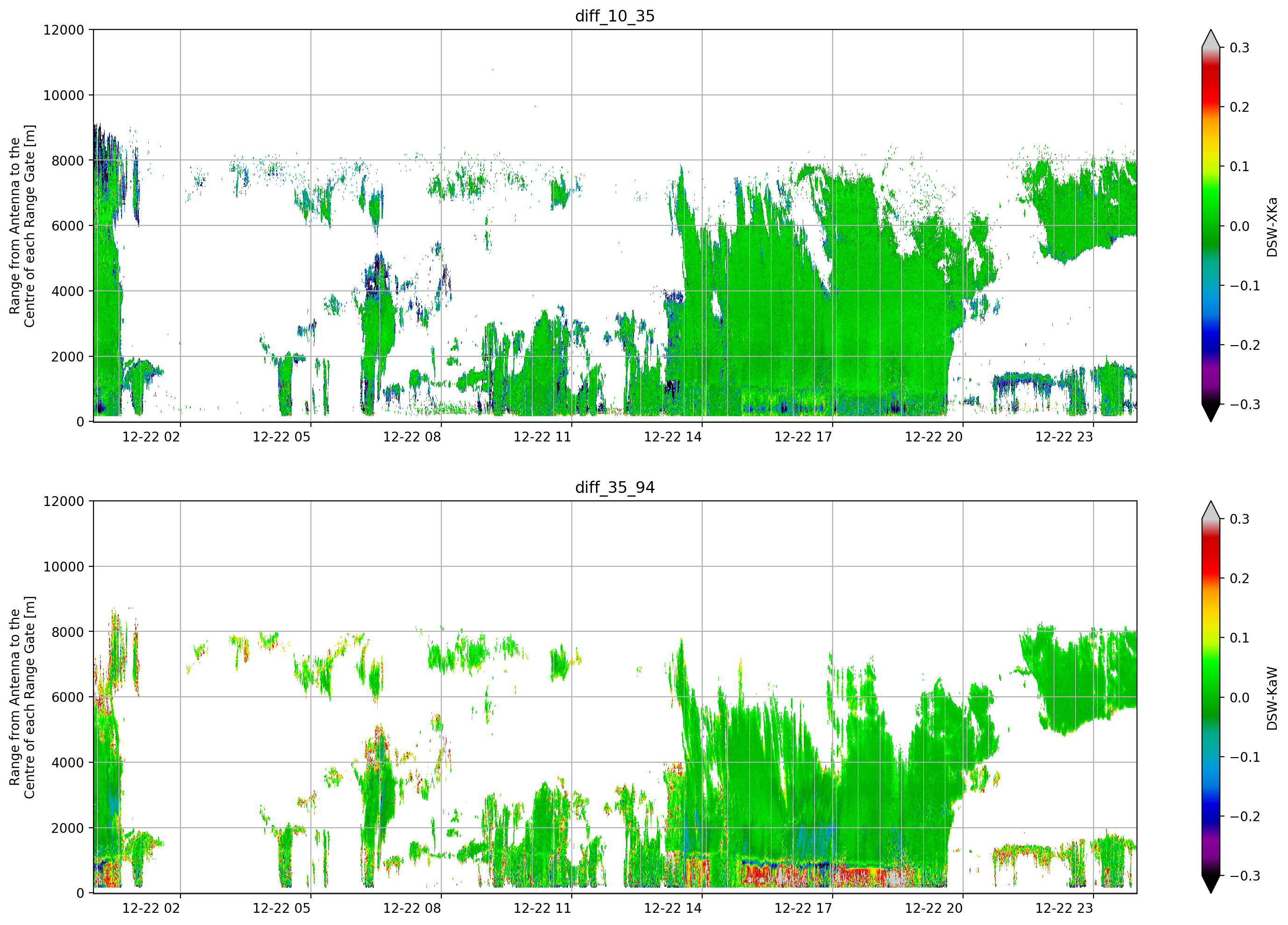Image resolution: width=1288 pixels, height=925 pixels.
Task: Click "12-22 08" tick under the bottom plot
Action: [x=412, y=908]
